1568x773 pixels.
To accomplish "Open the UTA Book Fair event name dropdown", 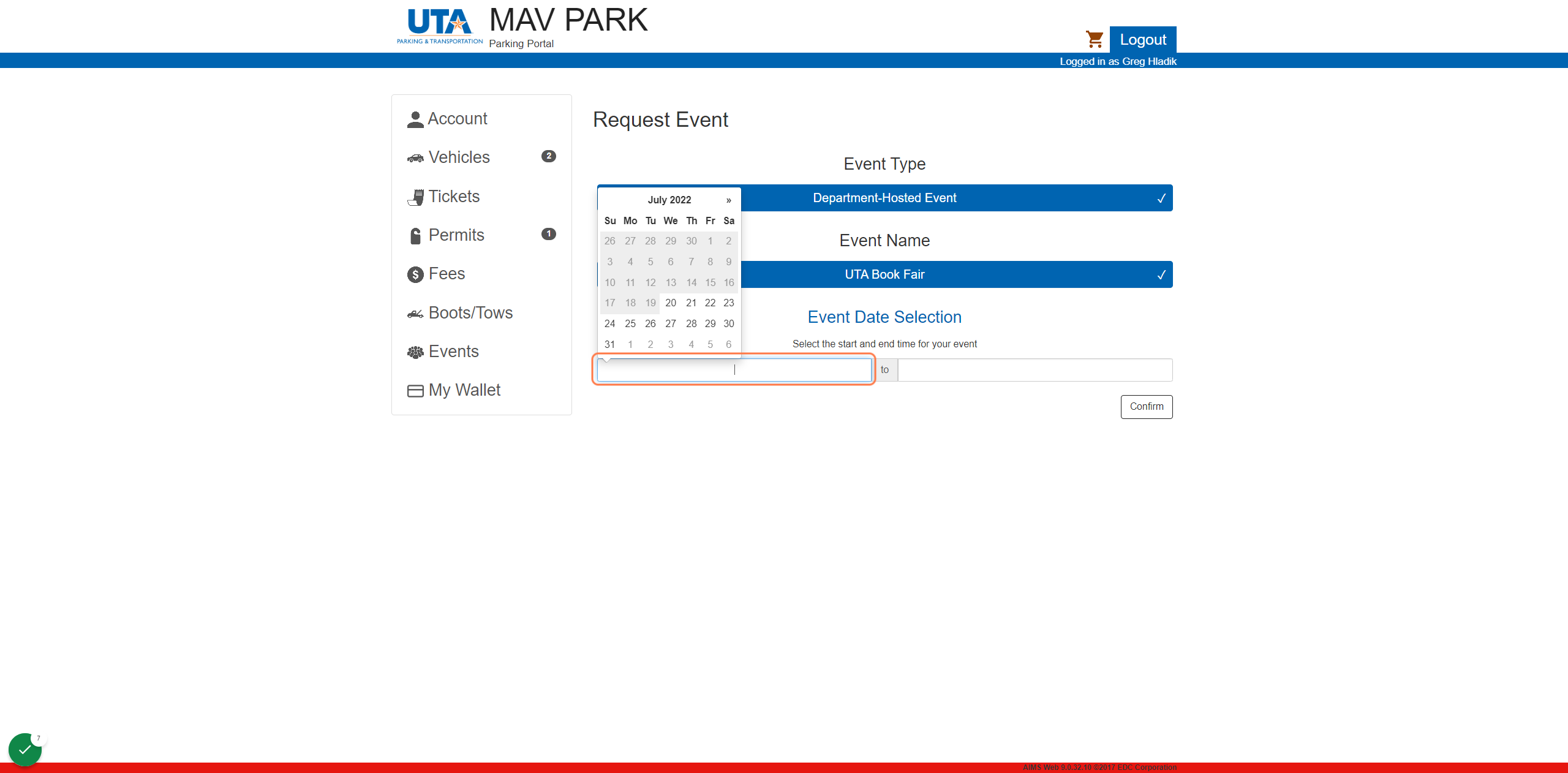I will pos(884,274).
